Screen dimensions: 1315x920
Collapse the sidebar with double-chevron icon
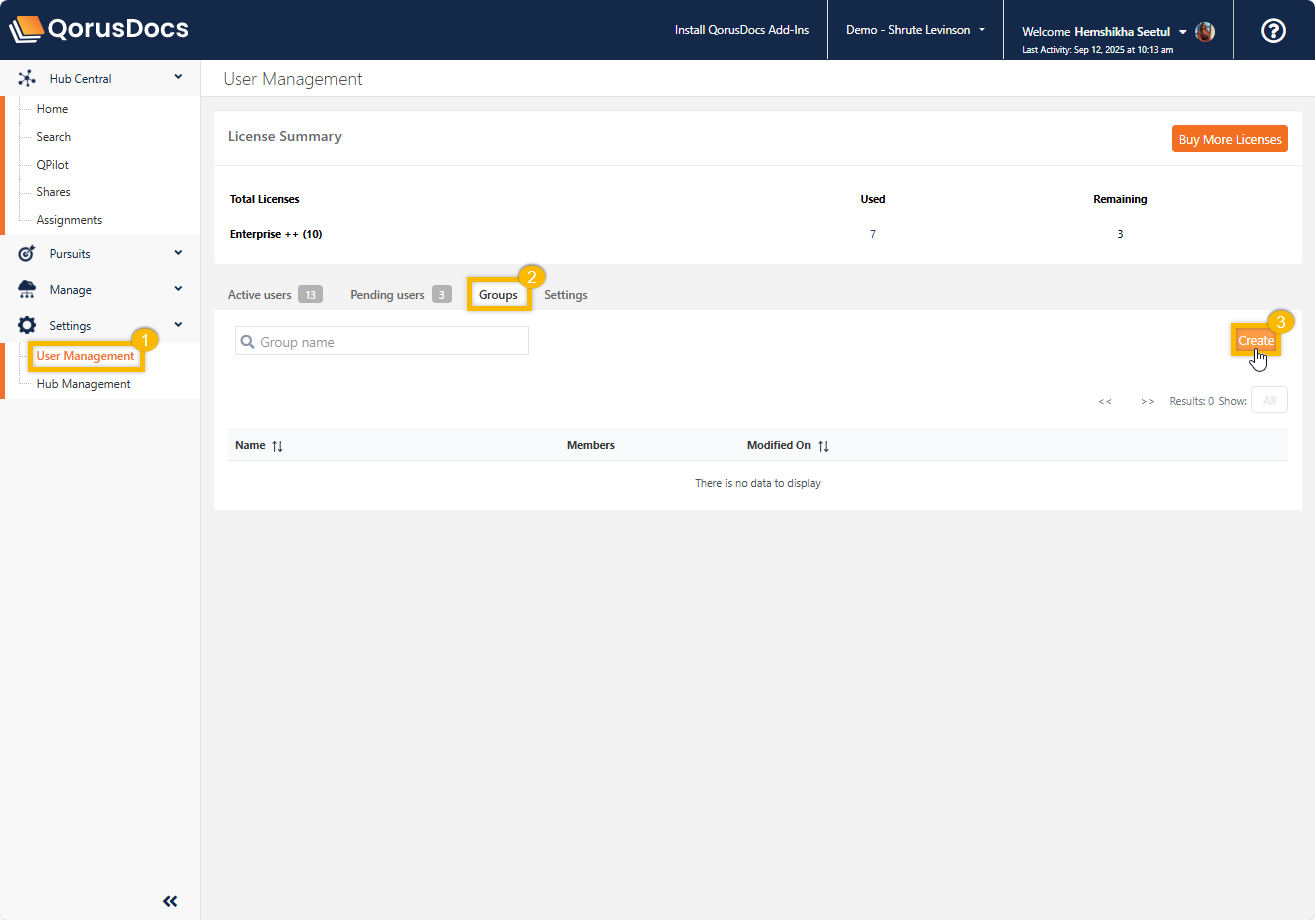click(170, 901)
